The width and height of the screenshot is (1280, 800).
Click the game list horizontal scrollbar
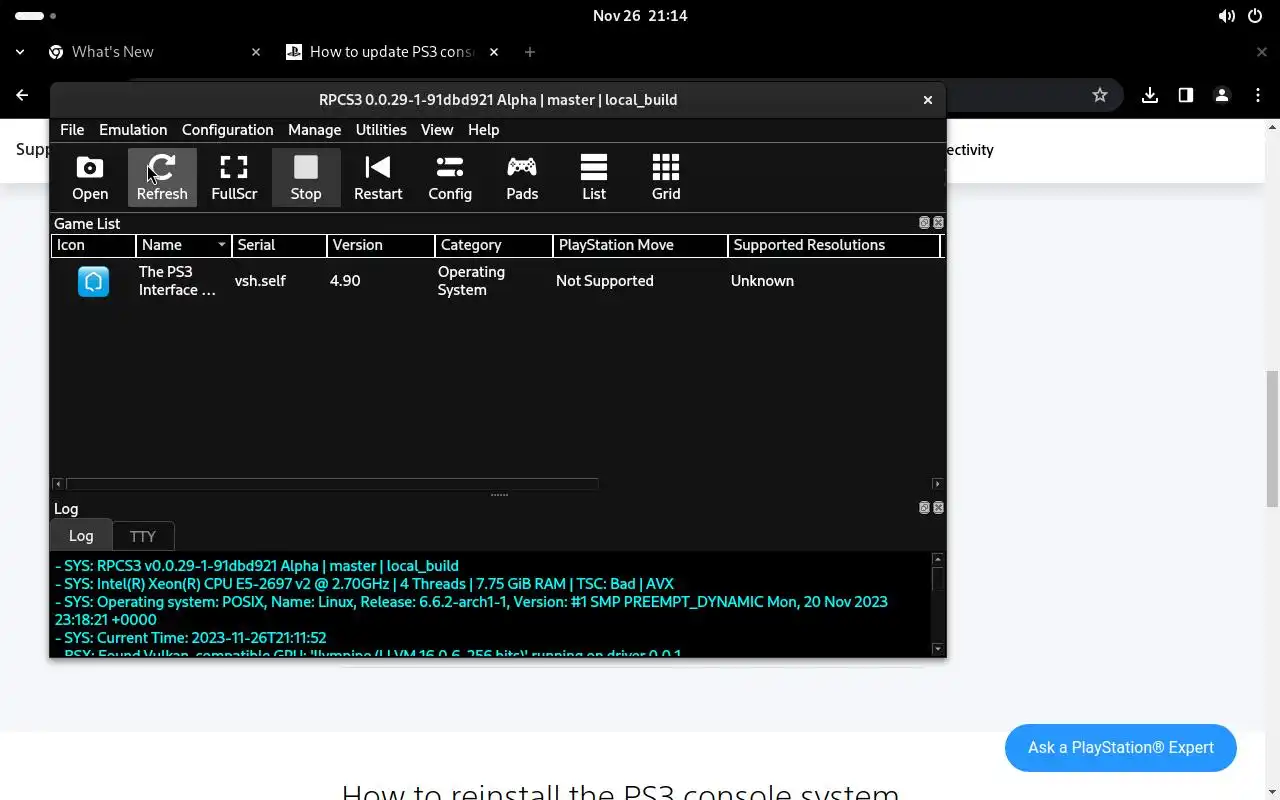[x=332, y=484]
